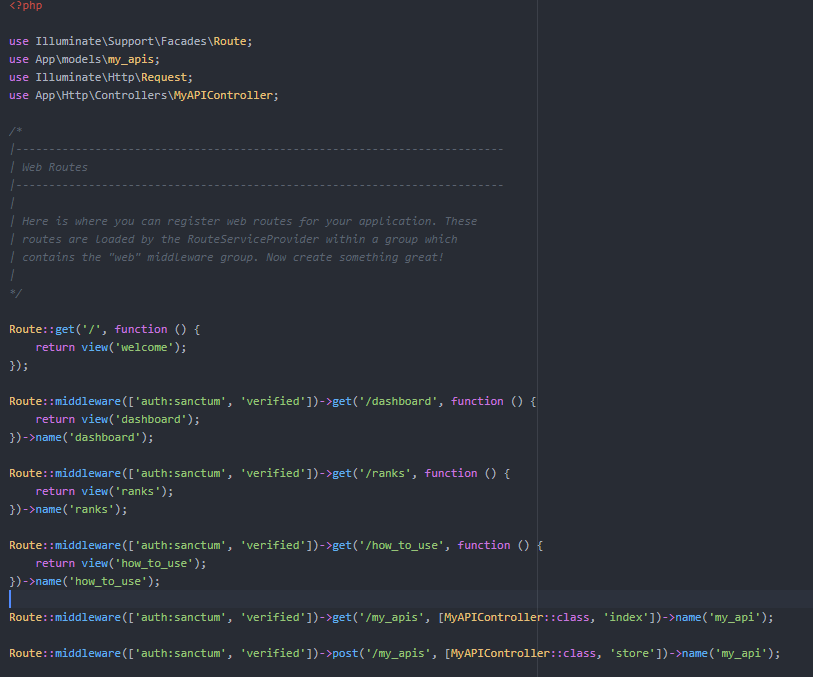Click "return view('dashboard');" line
This screenshot has height=677, width=813.
(117, 419)
